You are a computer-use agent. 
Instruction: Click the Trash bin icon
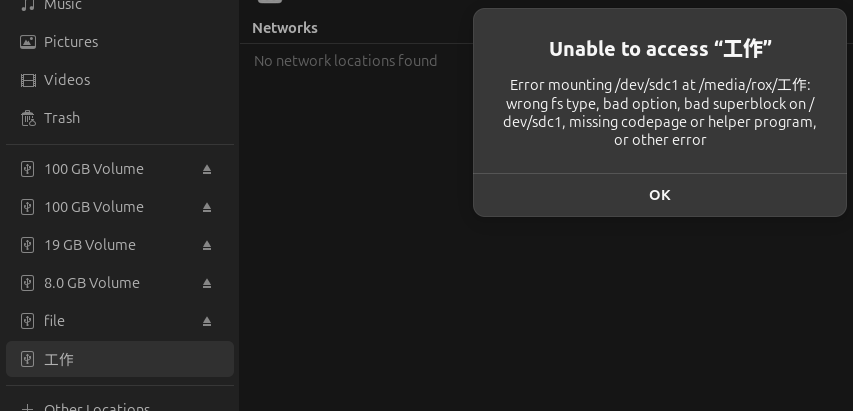tap(28, 118)
